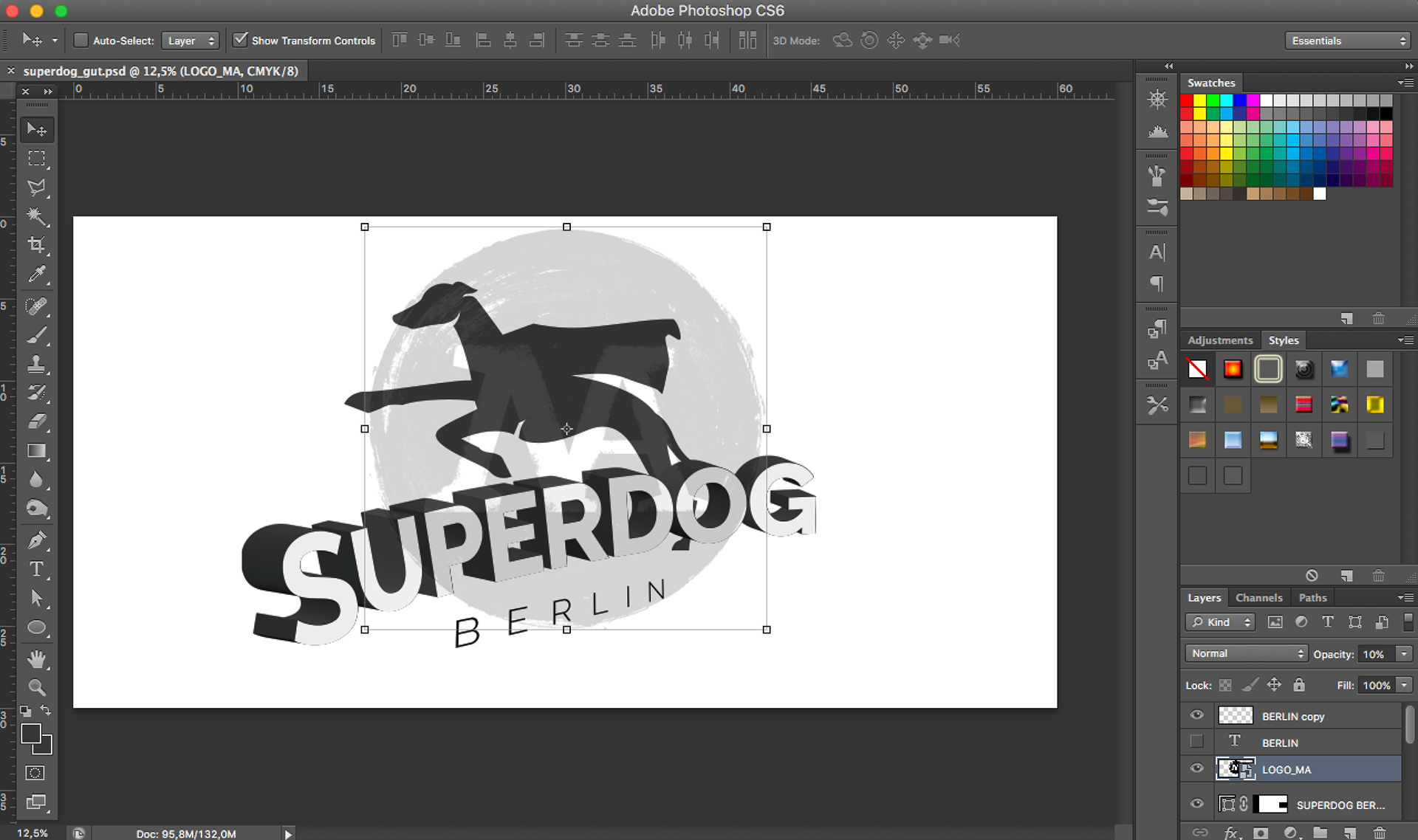Enable the Auto-Select checkbox
This screenshot has width=1418, height=840.
(81, 40)
